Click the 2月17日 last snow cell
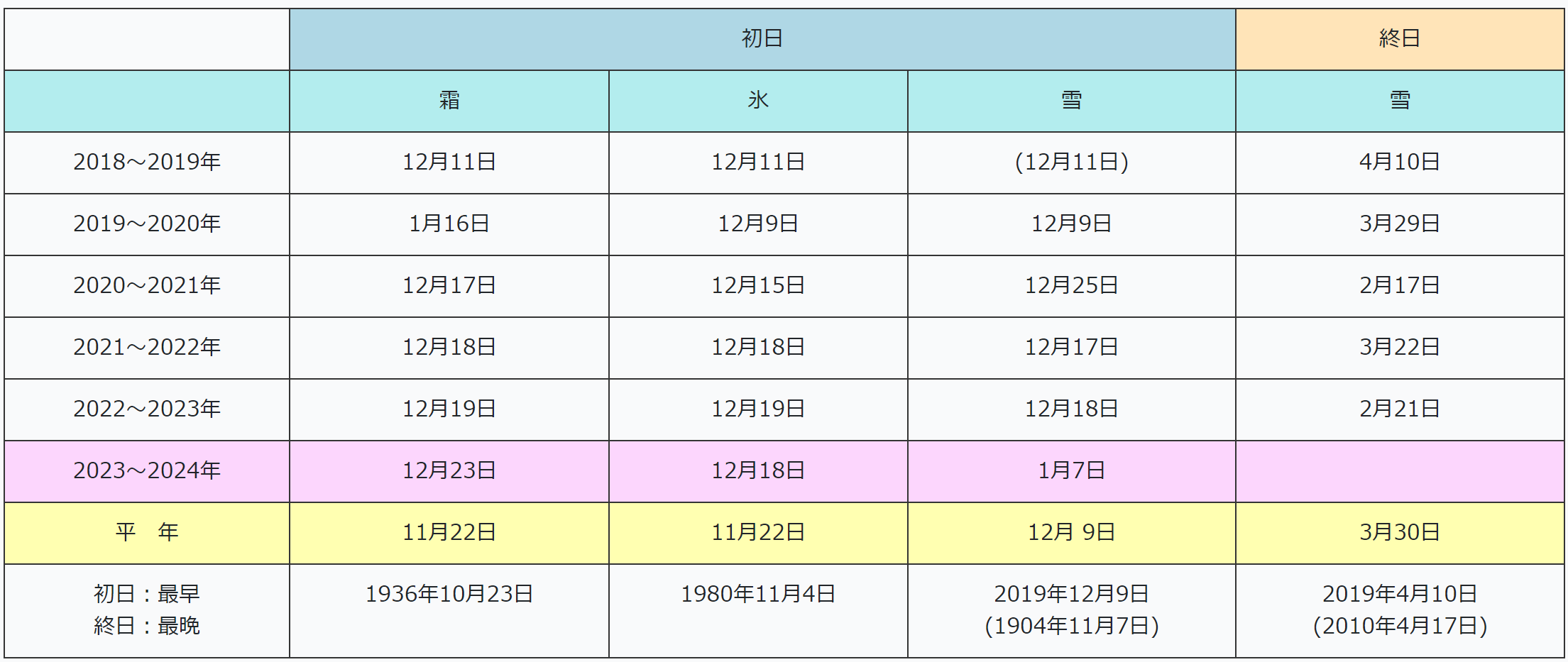1568x662 pixels. coord(1399,285)
